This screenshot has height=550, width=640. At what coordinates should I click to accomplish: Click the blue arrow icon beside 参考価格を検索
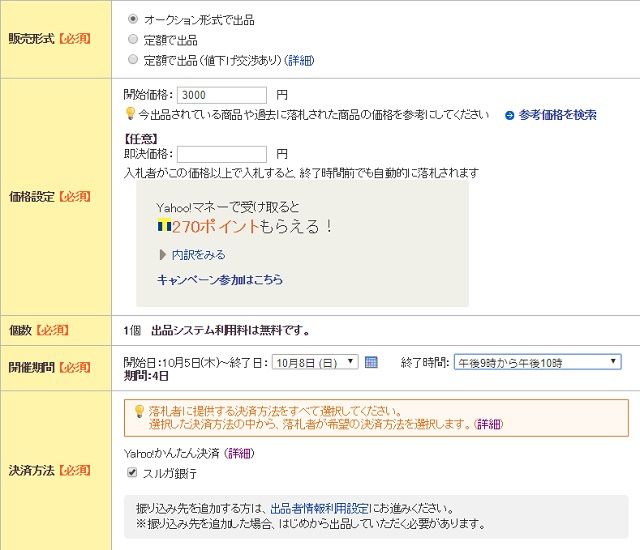pyautogui.click(x=509, y=115)
